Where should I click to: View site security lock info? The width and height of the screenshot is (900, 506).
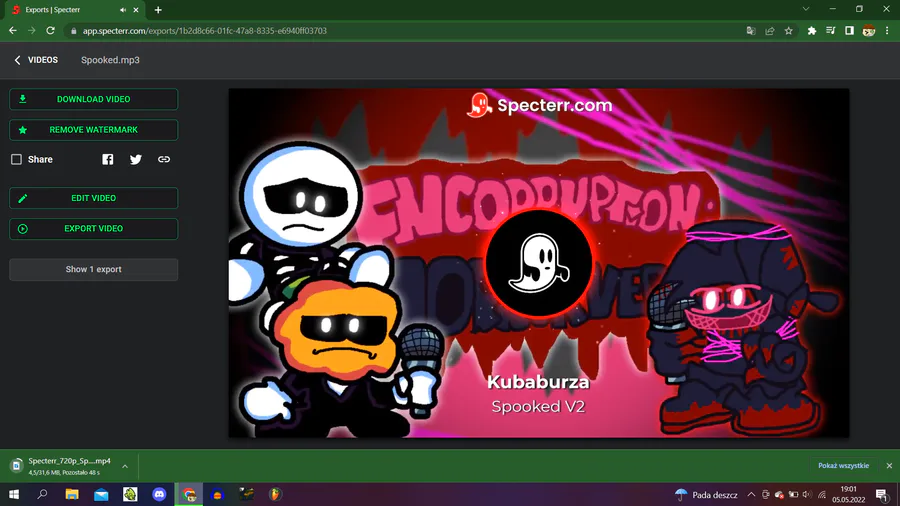(73, 31)
